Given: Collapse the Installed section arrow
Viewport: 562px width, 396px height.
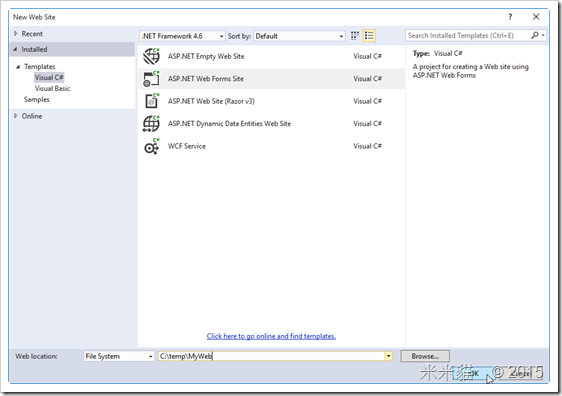Looking at the screenshot, I should (x=15, y=49).
